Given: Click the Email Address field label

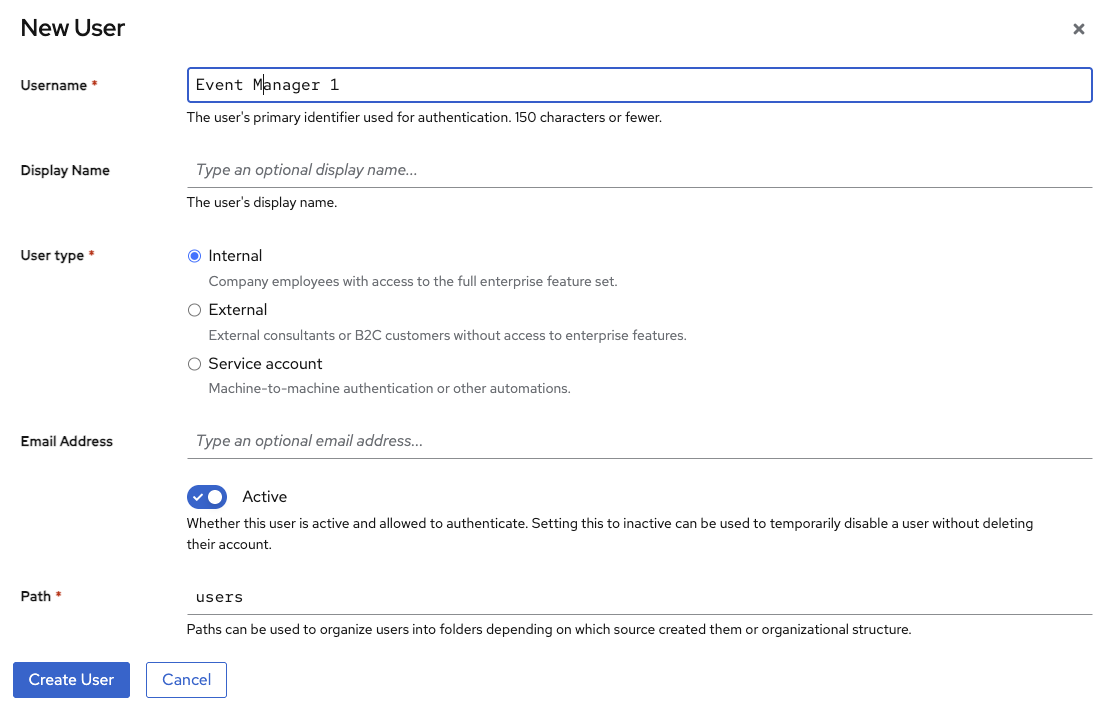Looking at the screenshot, I should (x=67, y=441).
